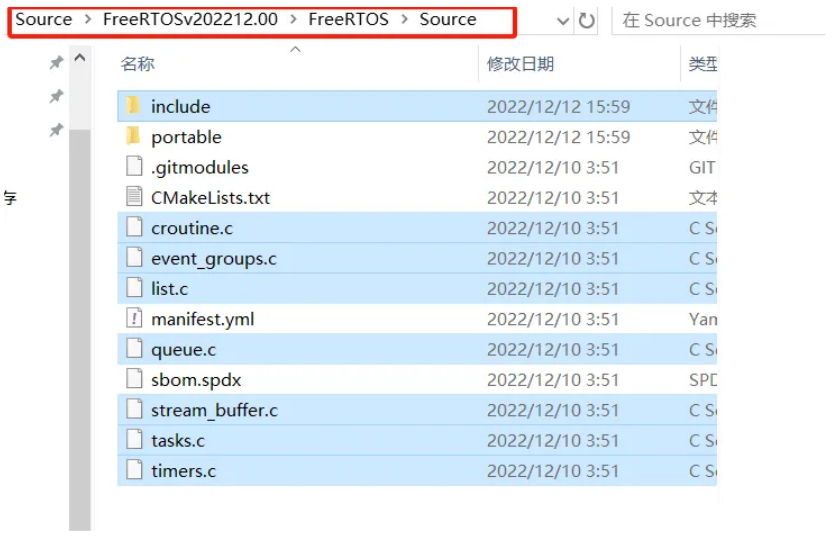Click the Yan type cell of manifest.yml
This screenshot has height=540, width=839.
(x=703, y=320)
